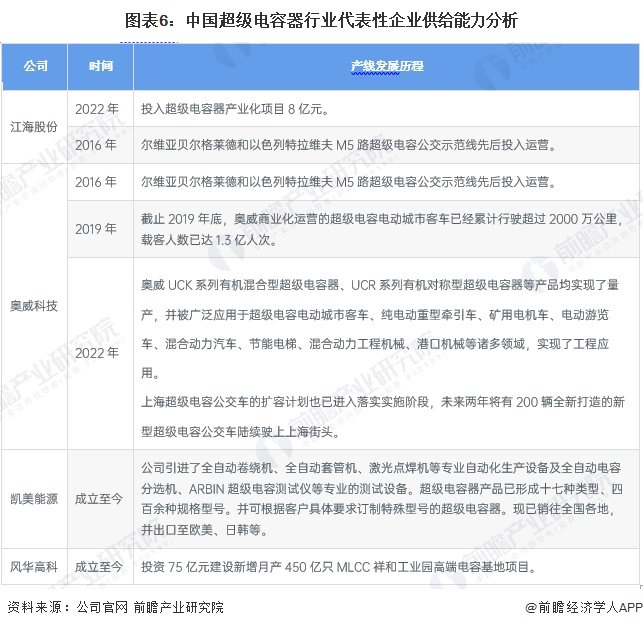Select the 投资75亿元 MLCC description
Viewport: 643px width, 628px height.
pyautogui.click(x=339, y=567)
